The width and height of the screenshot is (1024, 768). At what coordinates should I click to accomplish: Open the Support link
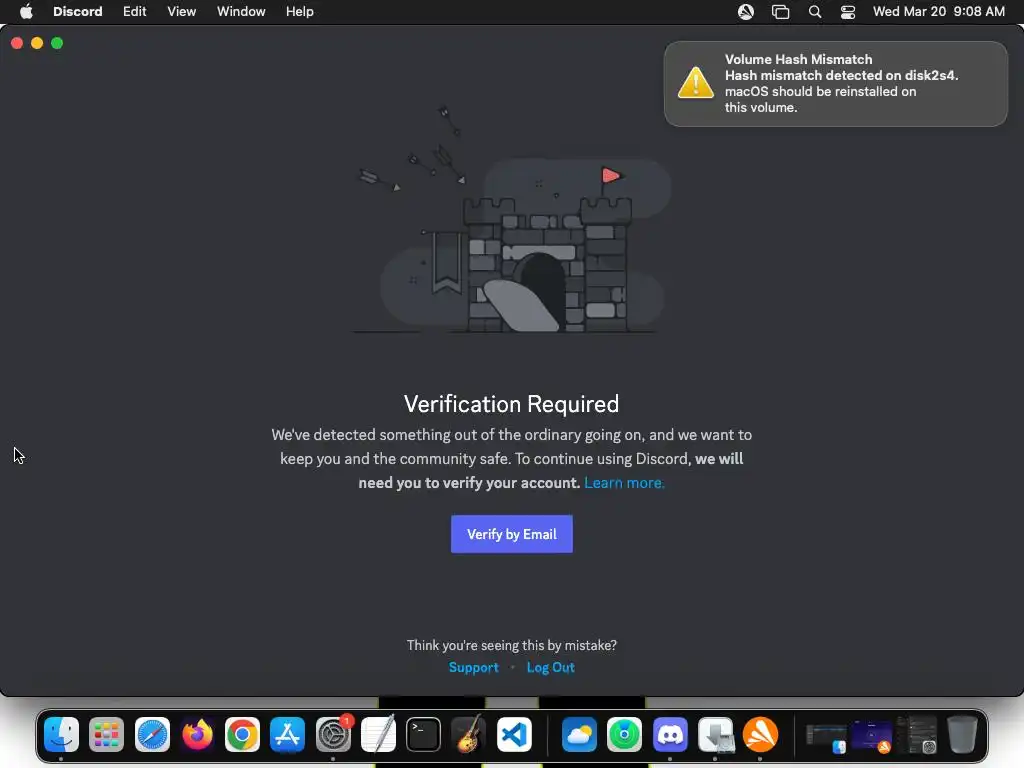pos(473,667)
